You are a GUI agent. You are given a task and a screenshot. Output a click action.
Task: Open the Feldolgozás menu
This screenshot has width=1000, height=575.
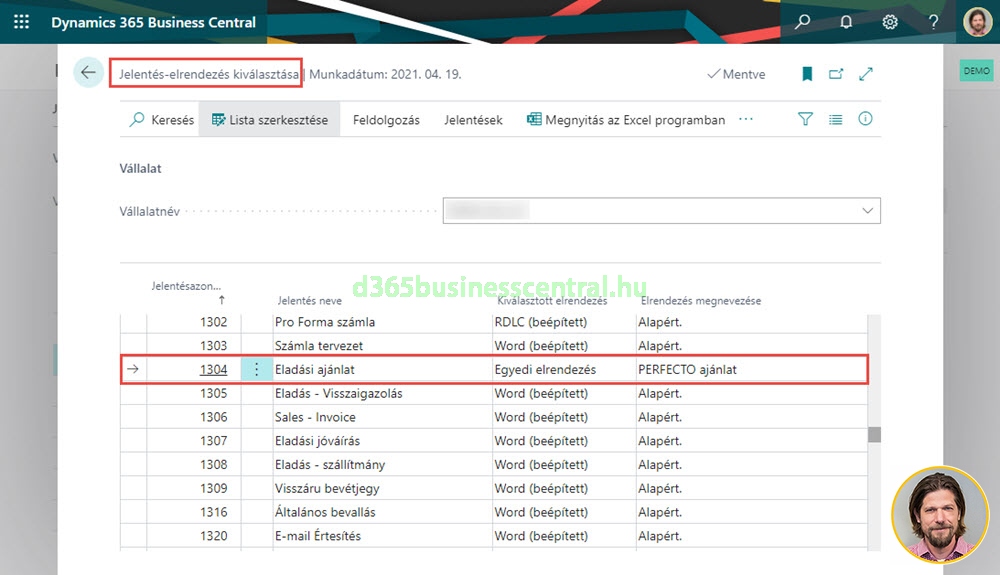pos(386,120)
